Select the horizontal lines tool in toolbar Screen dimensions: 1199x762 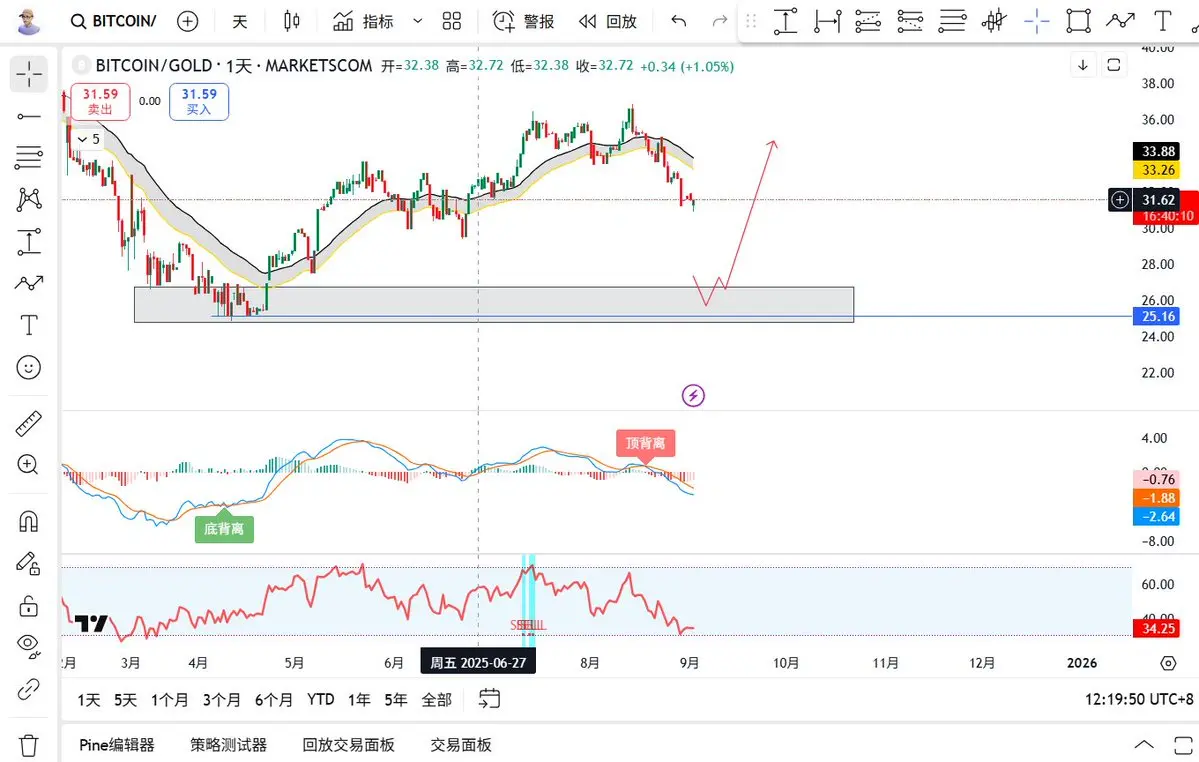(952, 21)
